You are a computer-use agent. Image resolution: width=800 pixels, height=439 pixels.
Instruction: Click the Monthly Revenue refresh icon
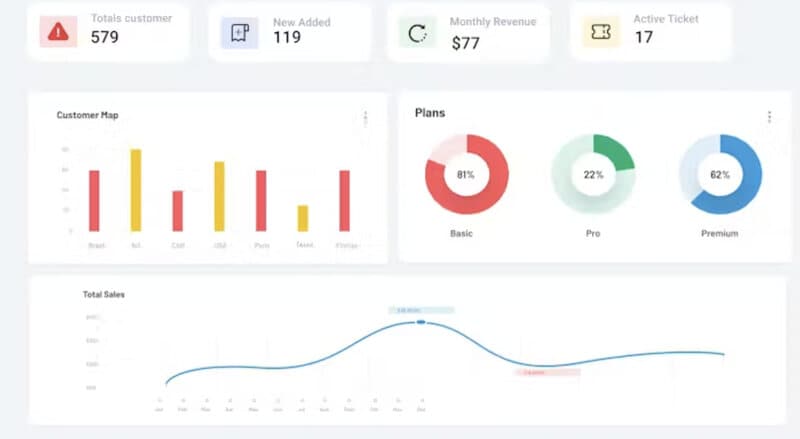tap(417, 33)
